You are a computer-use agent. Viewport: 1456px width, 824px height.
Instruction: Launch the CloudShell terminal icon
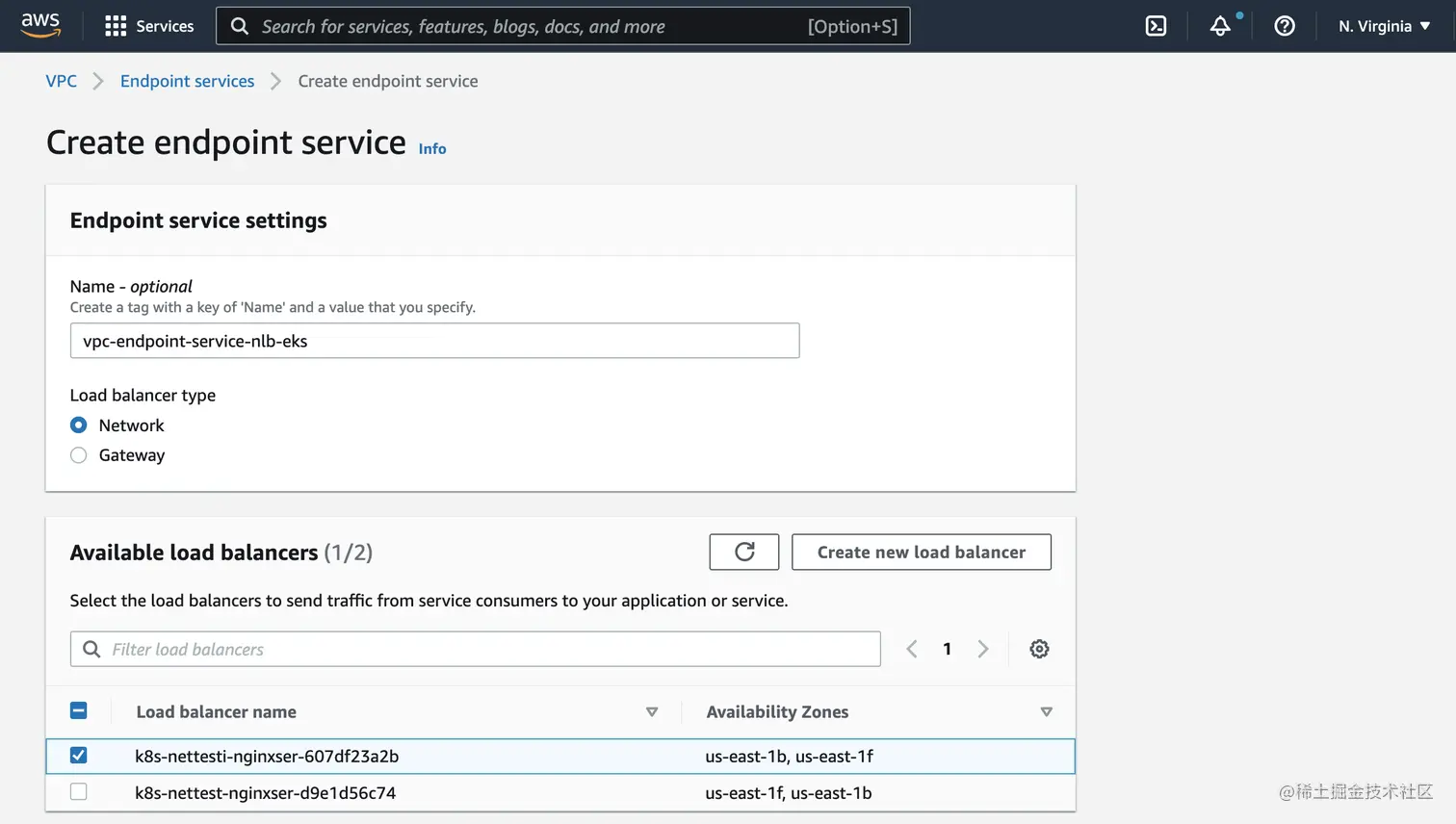coord(1156,26)
